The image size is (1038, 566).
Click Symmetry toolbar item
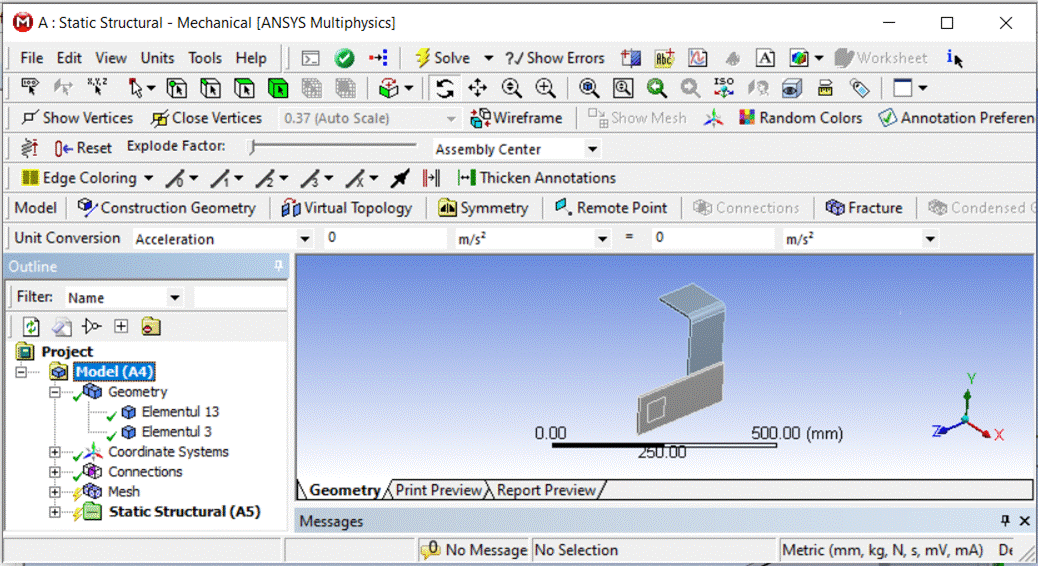coord(483,208)
